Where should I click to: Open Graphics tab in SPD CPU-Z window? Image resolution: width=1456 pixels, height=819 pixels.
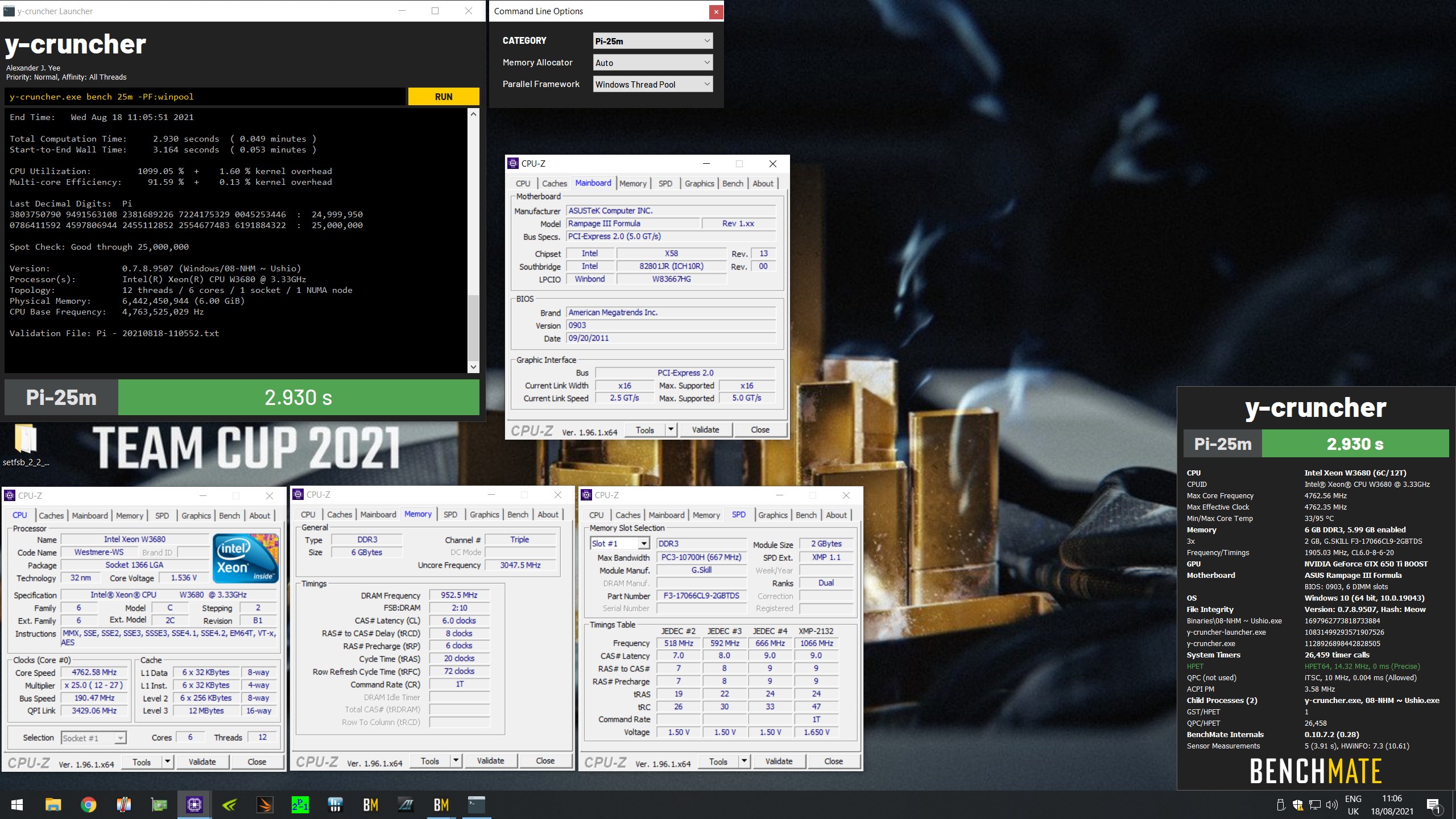pyautogui.click(x=773, y=515)
